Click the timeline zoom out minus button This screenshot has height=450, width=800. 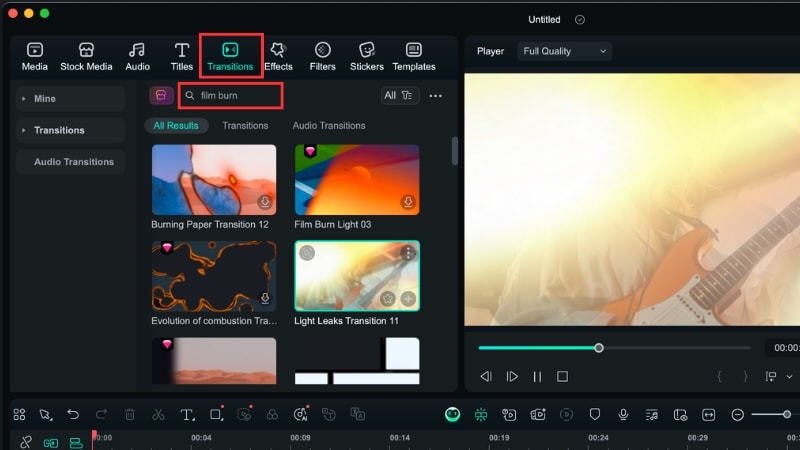click(x=737, y=415)
